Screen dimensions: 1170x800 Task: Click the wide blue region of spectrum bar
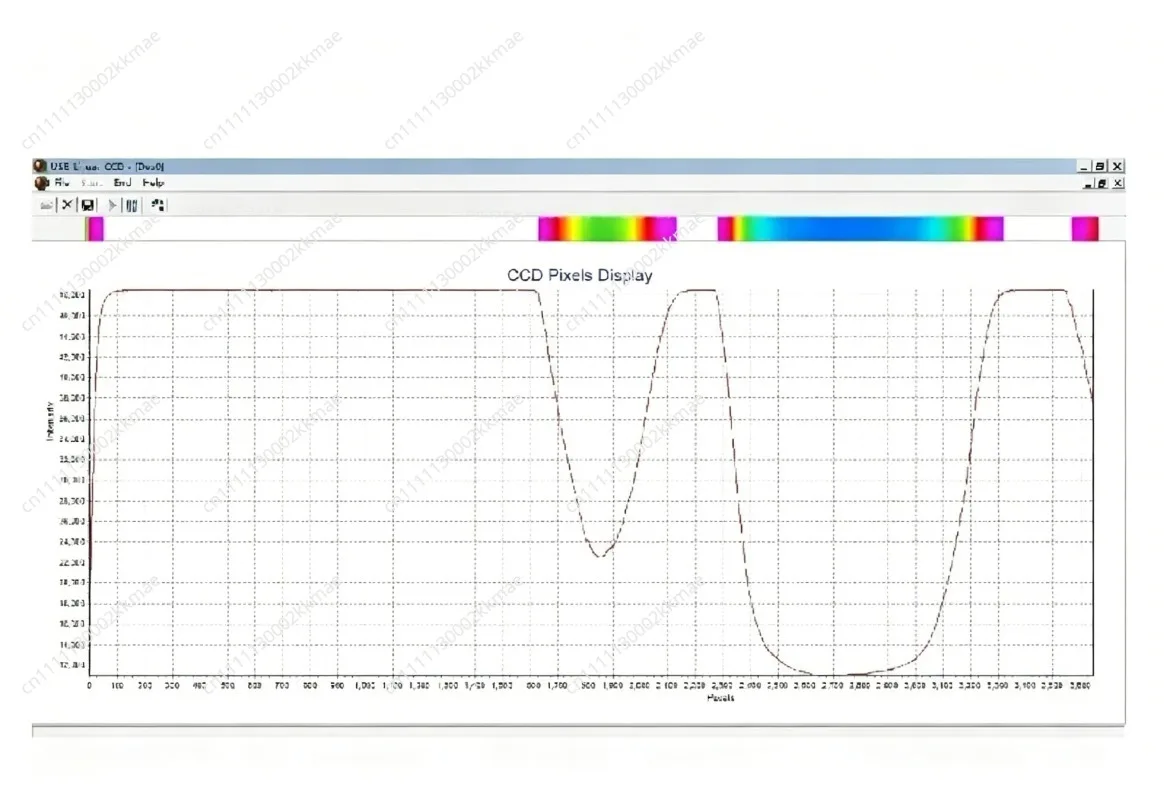coord(851,228)
